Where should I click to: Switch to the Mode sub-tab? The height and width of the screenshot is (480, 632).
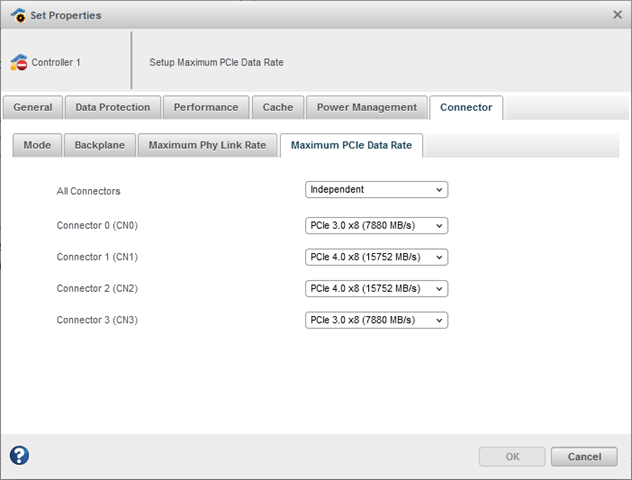click(x=37, y=145)
